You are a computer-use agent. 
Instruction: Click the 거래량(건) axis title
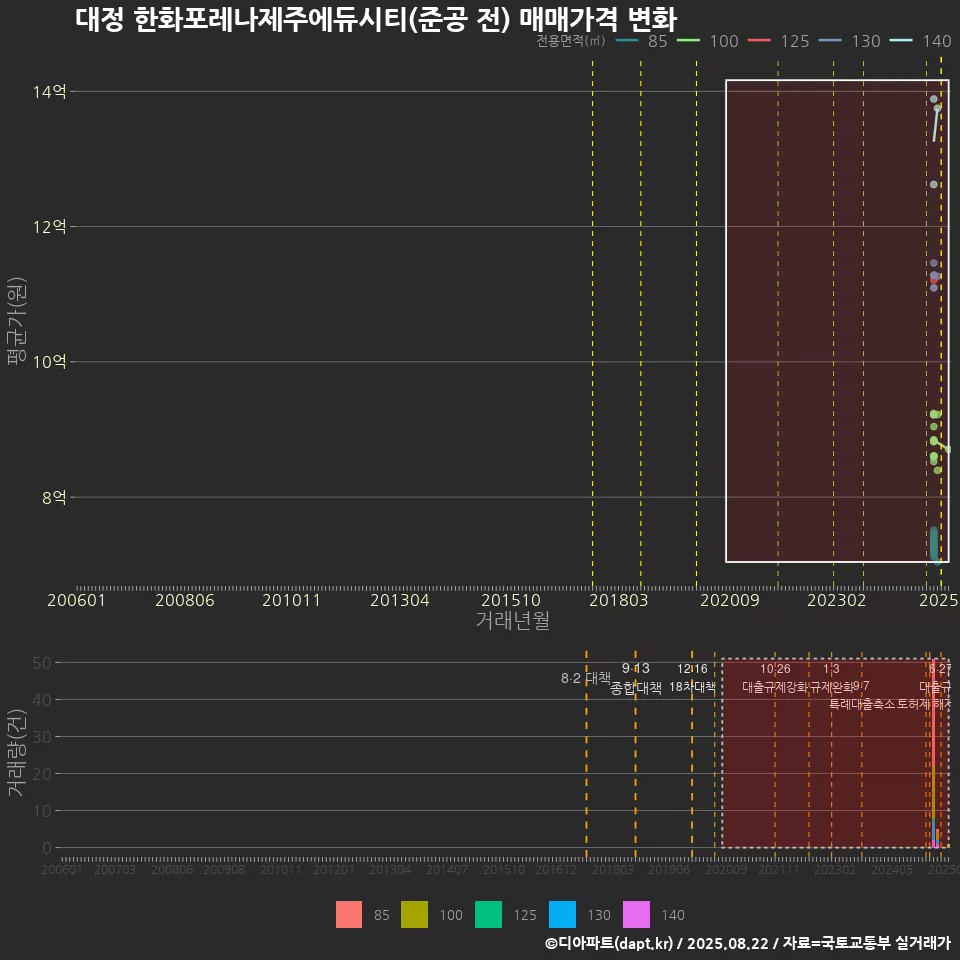(x=16, y=752)
